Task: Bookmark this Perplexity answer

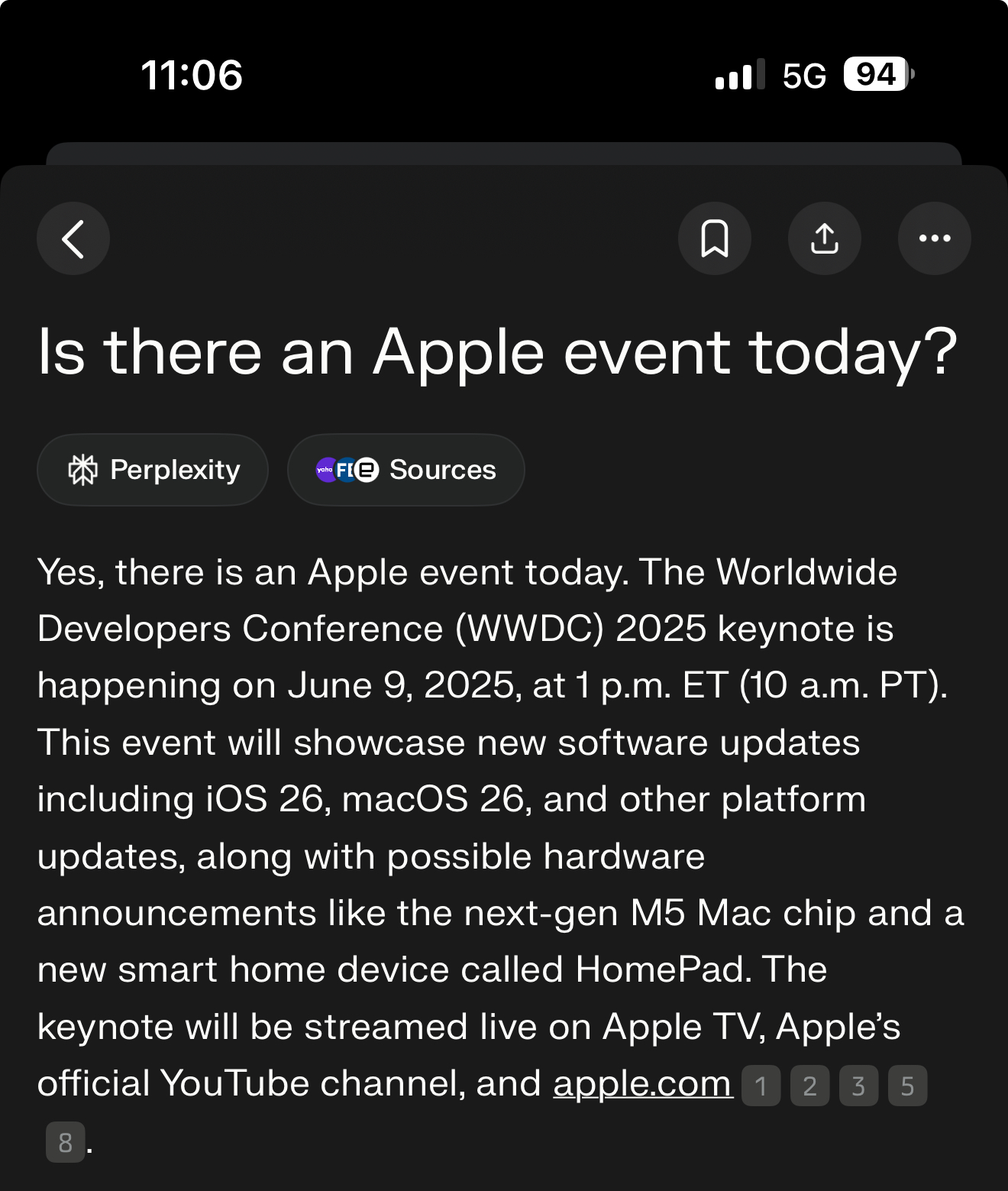Action: click(715, 238)
